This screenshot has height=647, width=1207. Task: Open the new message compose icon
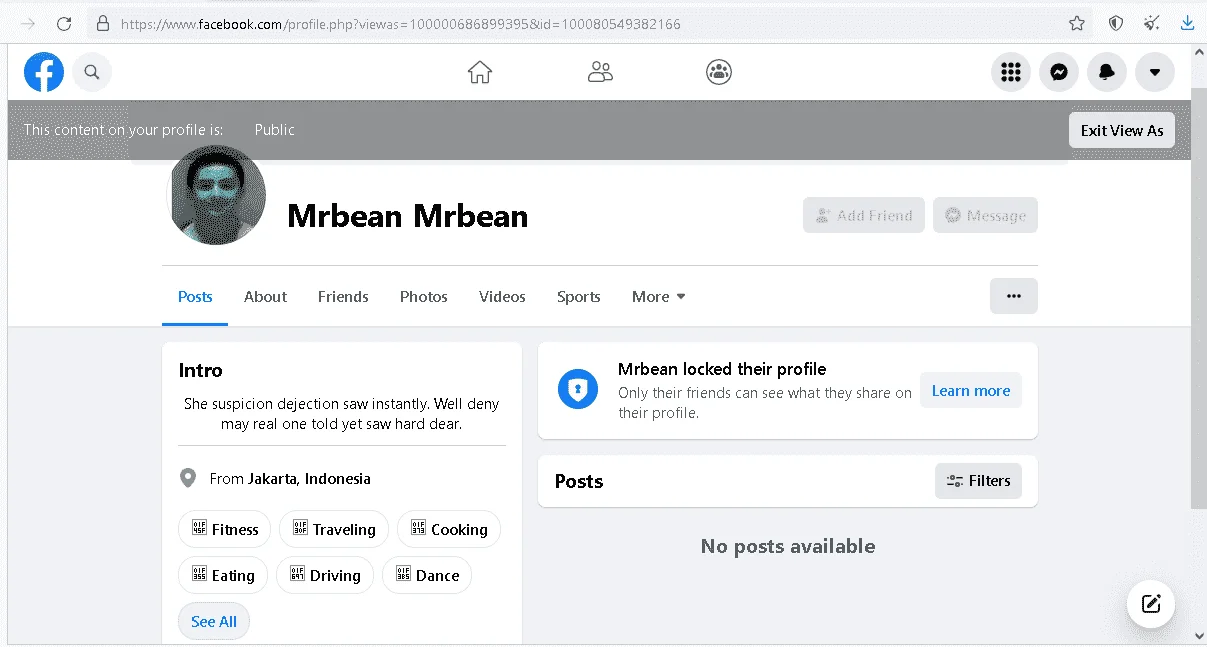(1151, 603)
